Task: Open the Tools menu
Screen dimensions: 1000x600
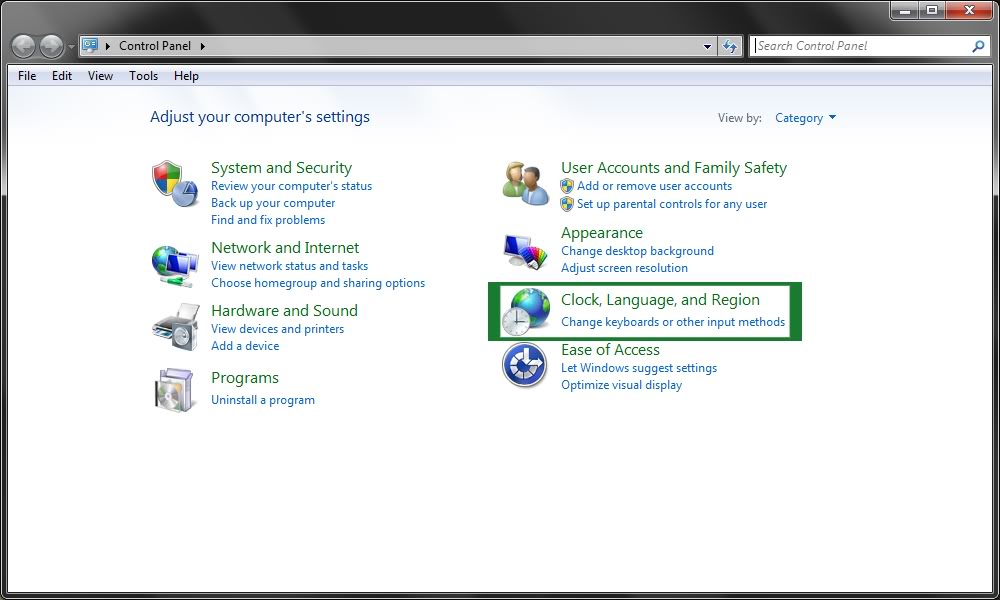Action: coord(143,76)
